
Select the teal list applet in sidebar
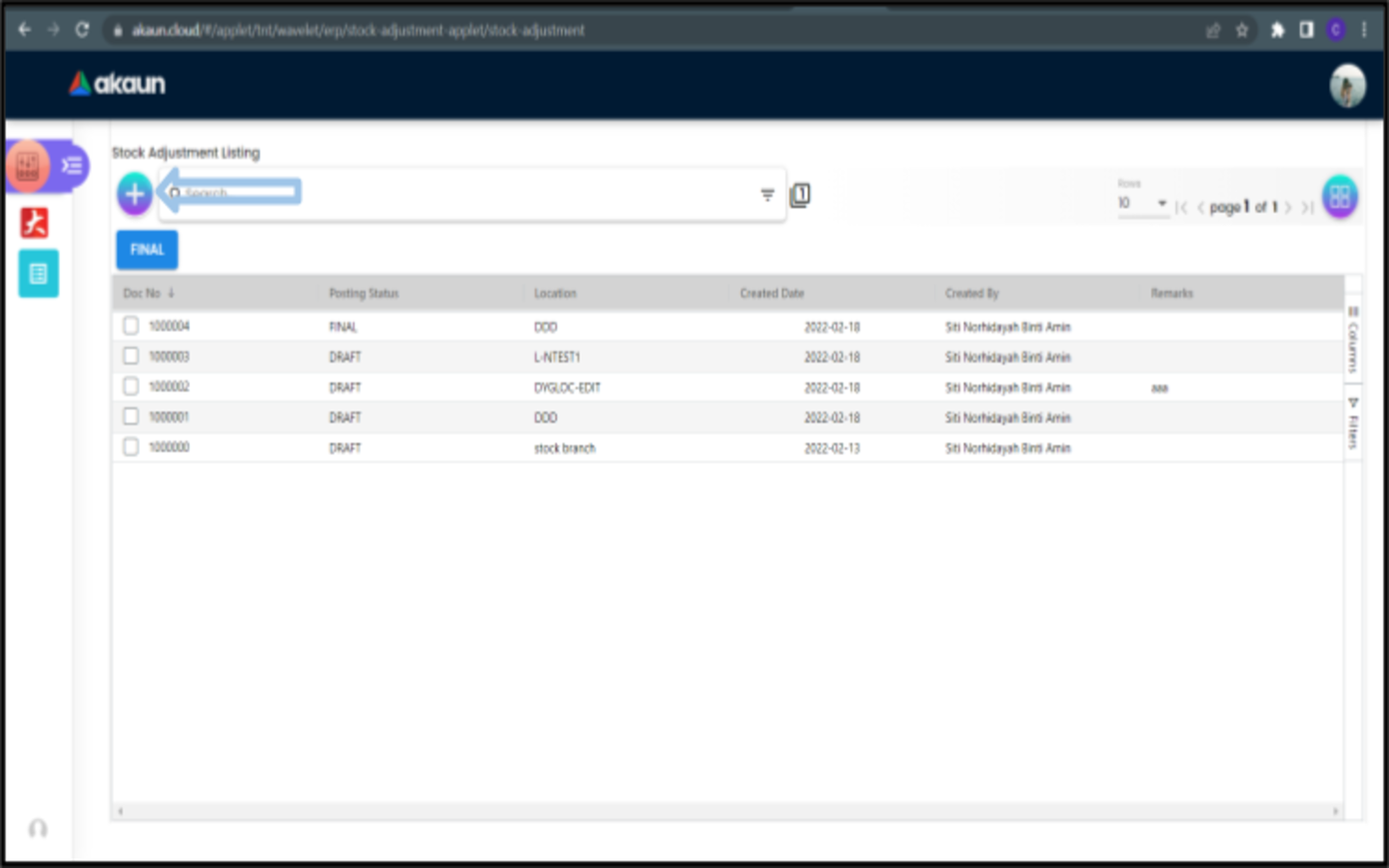(39, 274)
